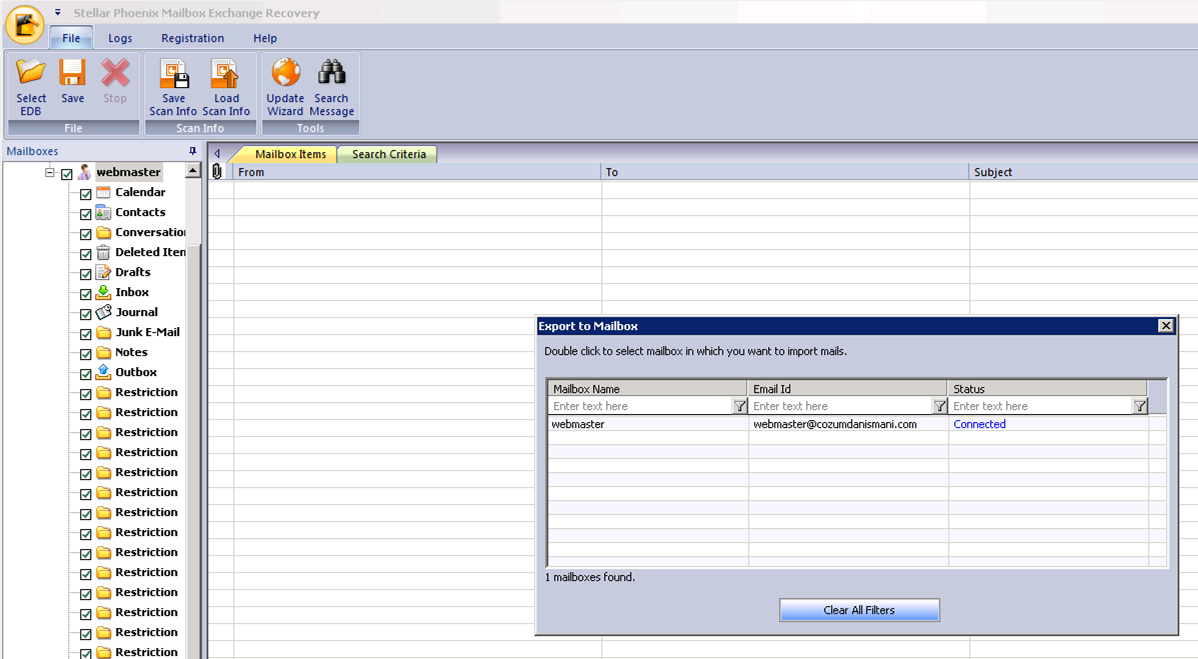This screenshot has width=1198, height=659.
Task: Select the Outbox folder icon
Action: pos(103,372)
